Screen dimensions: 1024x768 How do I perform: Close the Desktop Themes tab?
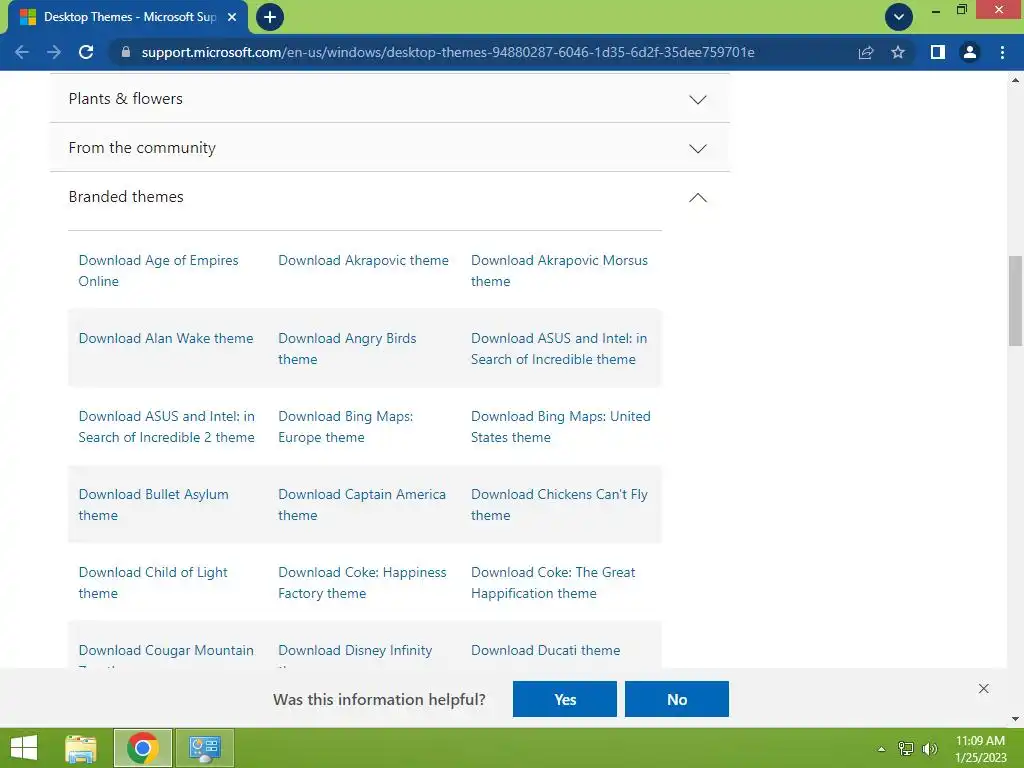(232, 17)
